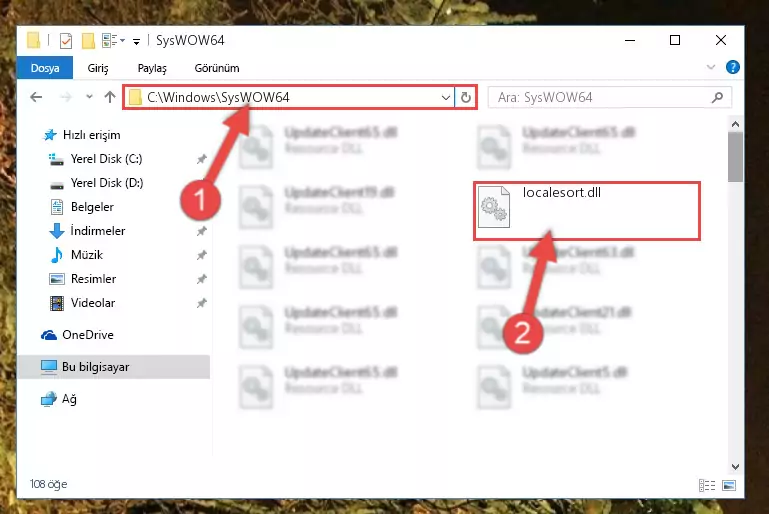Viewport: 769px width, 514px height.
Task: Click the address bar path C:\Windows\SysWOW64
Action: tap(218, 97)
